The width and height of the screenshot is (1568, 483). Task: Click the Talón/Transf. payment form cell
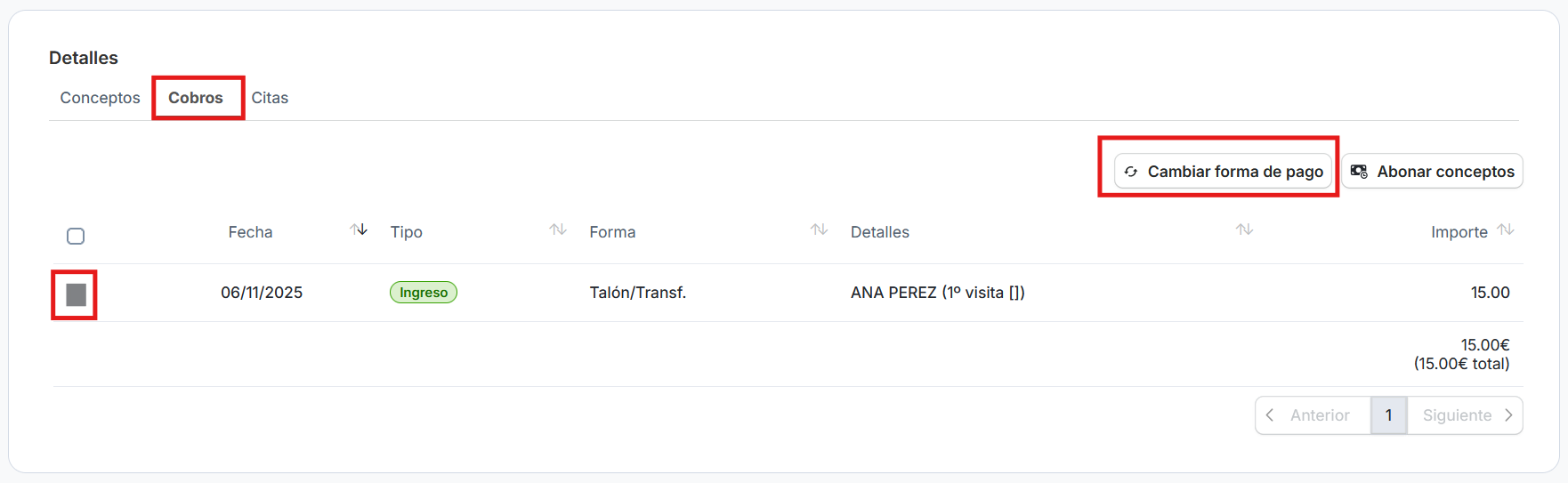[637, 293]
